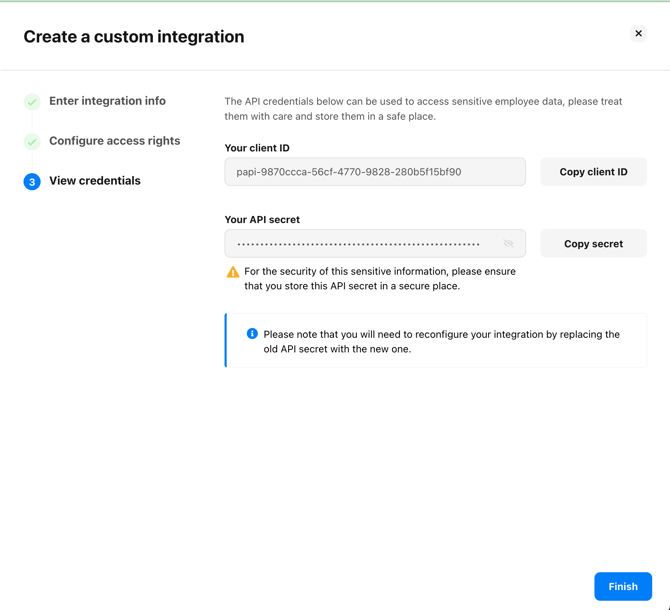Click the green check beside Enter integration info

32,102
